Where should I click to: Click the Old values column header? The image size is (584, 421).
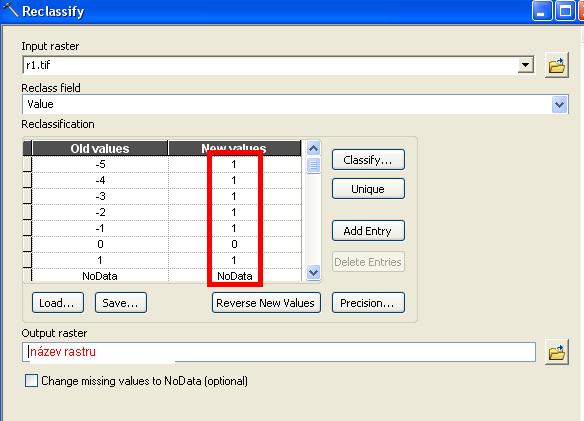(100, 148)
